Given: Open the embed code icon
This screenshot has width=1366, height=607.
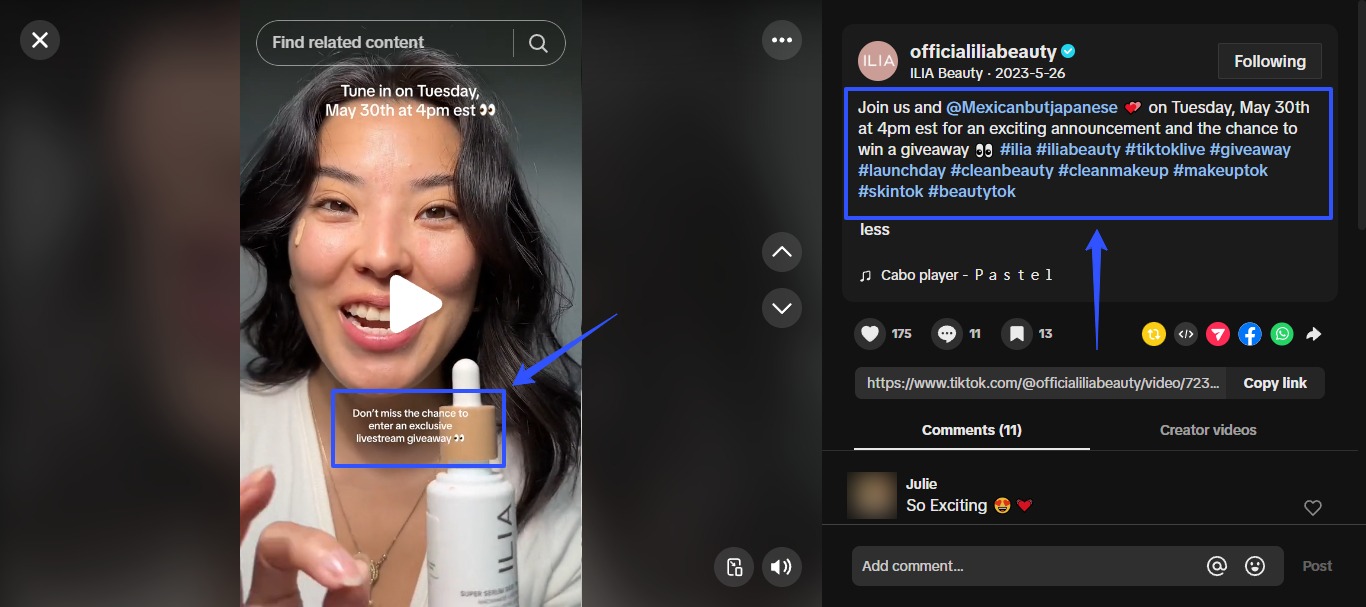Looking at the screenshot, I should pyautogui.click(x=1186, y=335).
